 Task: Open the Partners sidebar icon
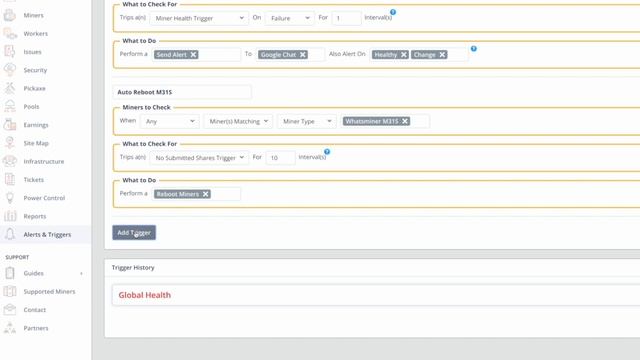9,328
